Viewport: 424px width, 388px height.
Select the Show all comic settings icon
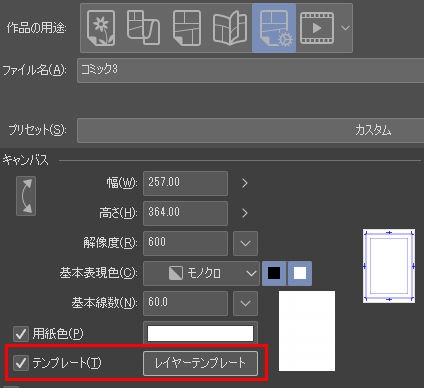point(274,28)
